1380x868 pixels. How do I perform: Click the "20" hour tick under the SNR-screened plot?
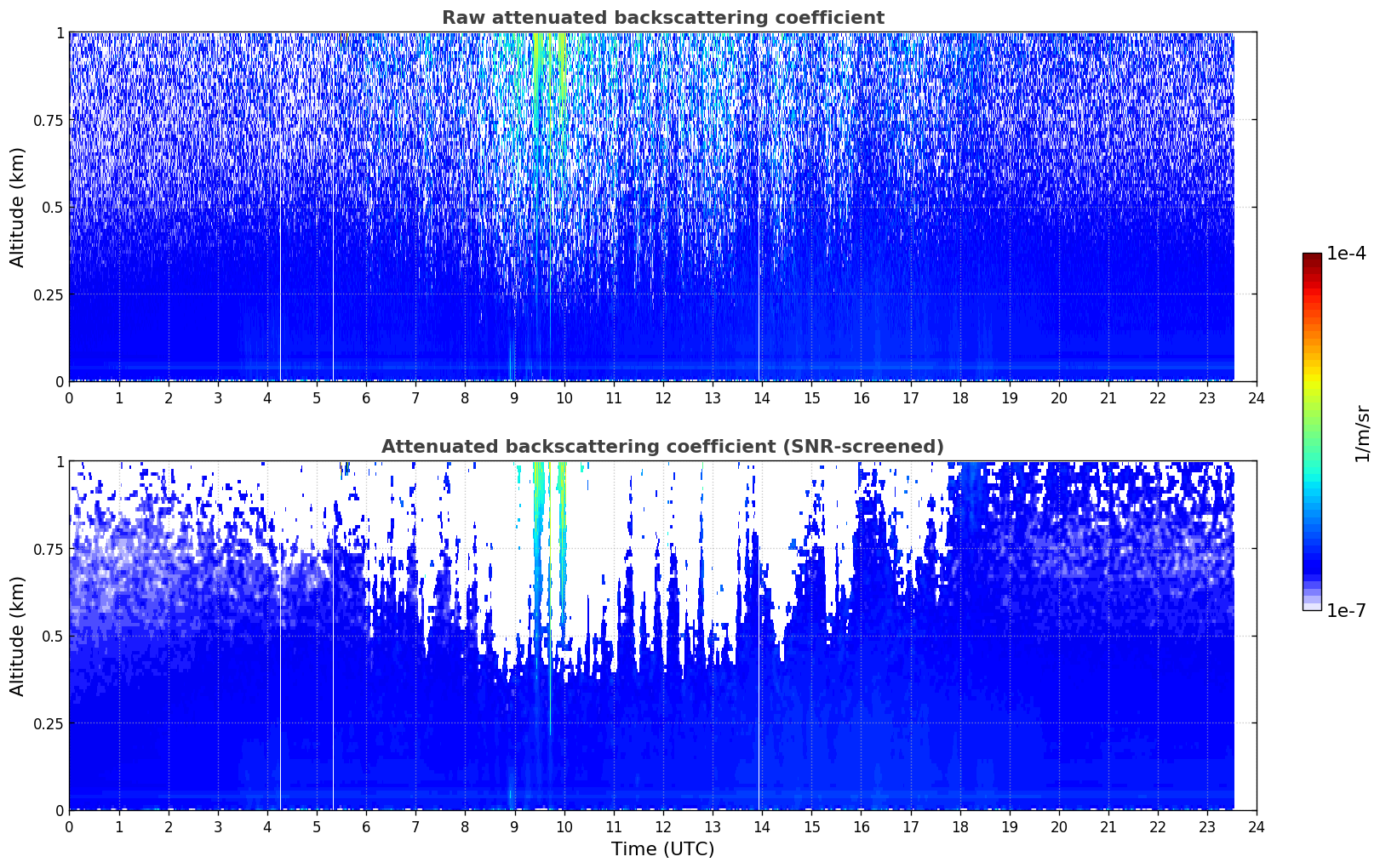point(1059,826)
